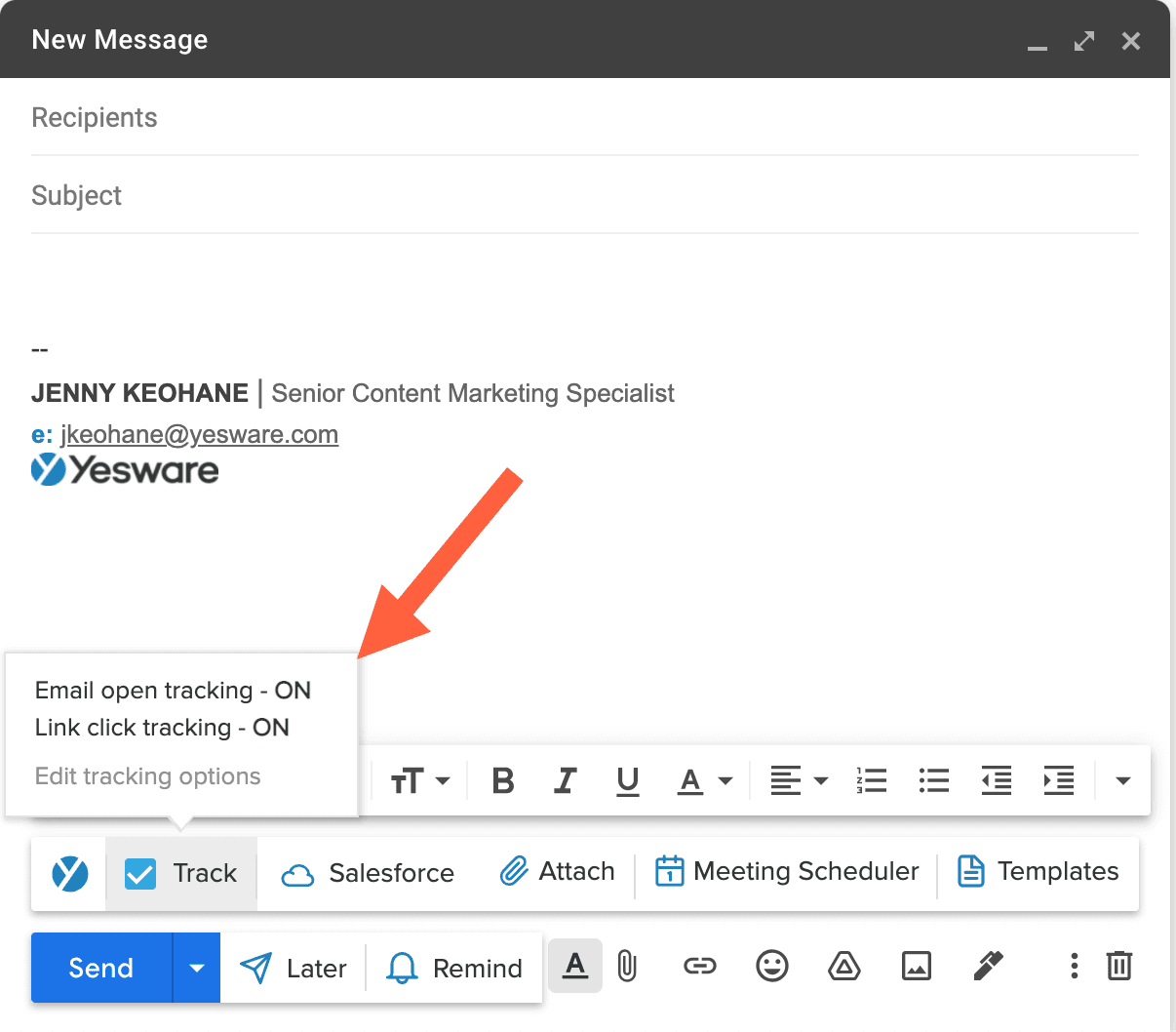Image resolution: width=1176 pixels, height=1032 pixels.
Task: Expand the text size dropdown
Action: (420, 780)
